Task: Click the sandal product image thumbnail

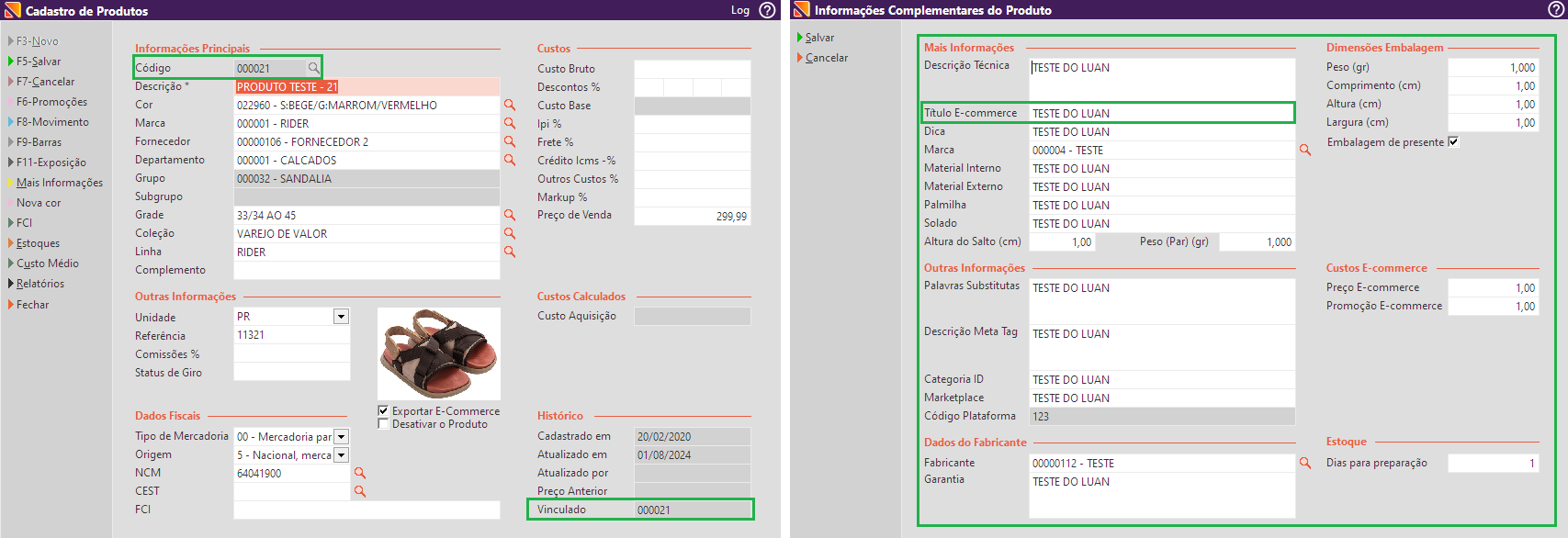Action: (x=439, y=353)
